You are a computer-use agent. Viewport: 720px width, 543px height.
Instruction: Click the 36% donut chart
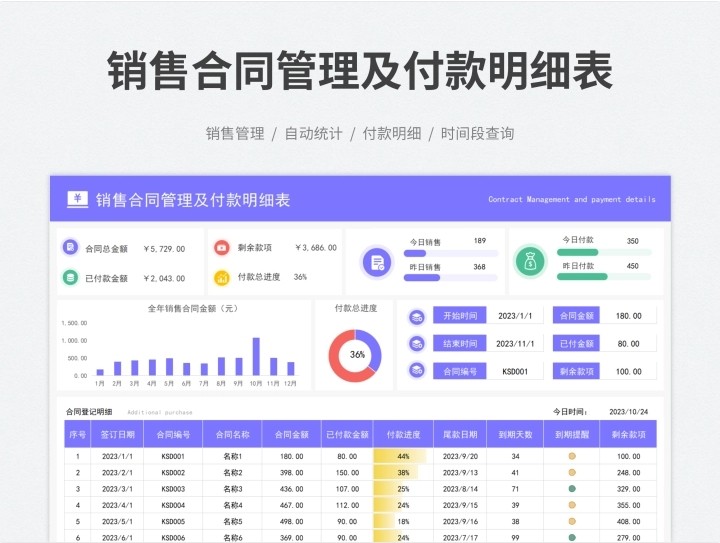(355, 355)
